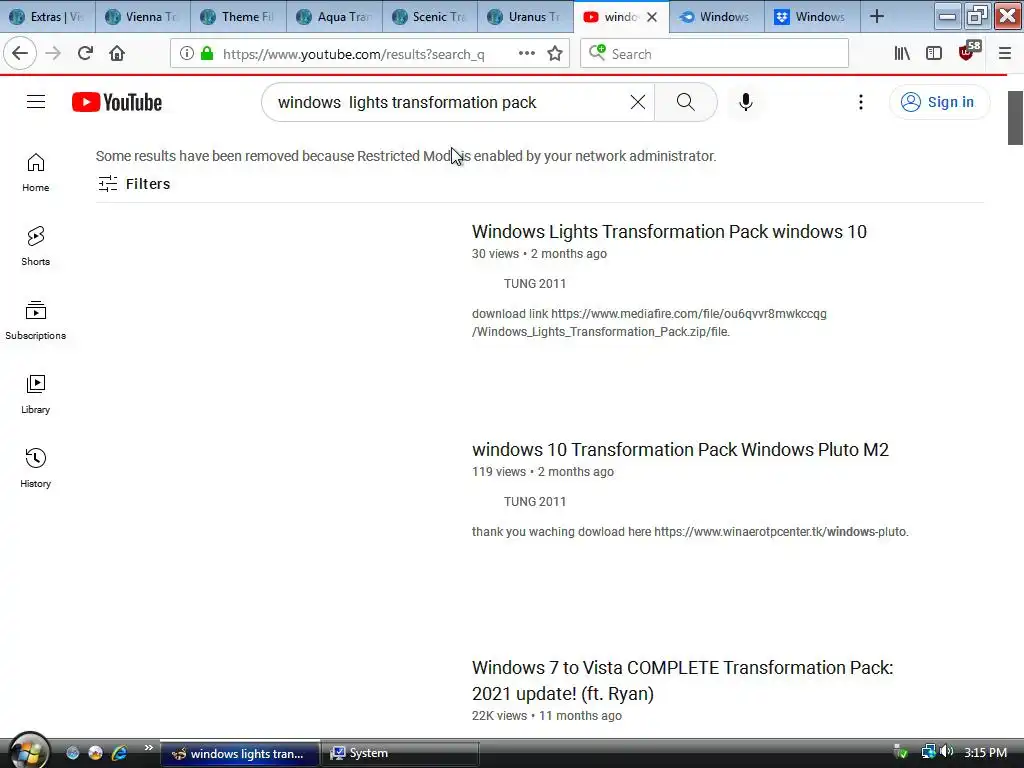1024x768 pixels.
Task: Click the 3:15 PM clock
Action: (985, 752)
